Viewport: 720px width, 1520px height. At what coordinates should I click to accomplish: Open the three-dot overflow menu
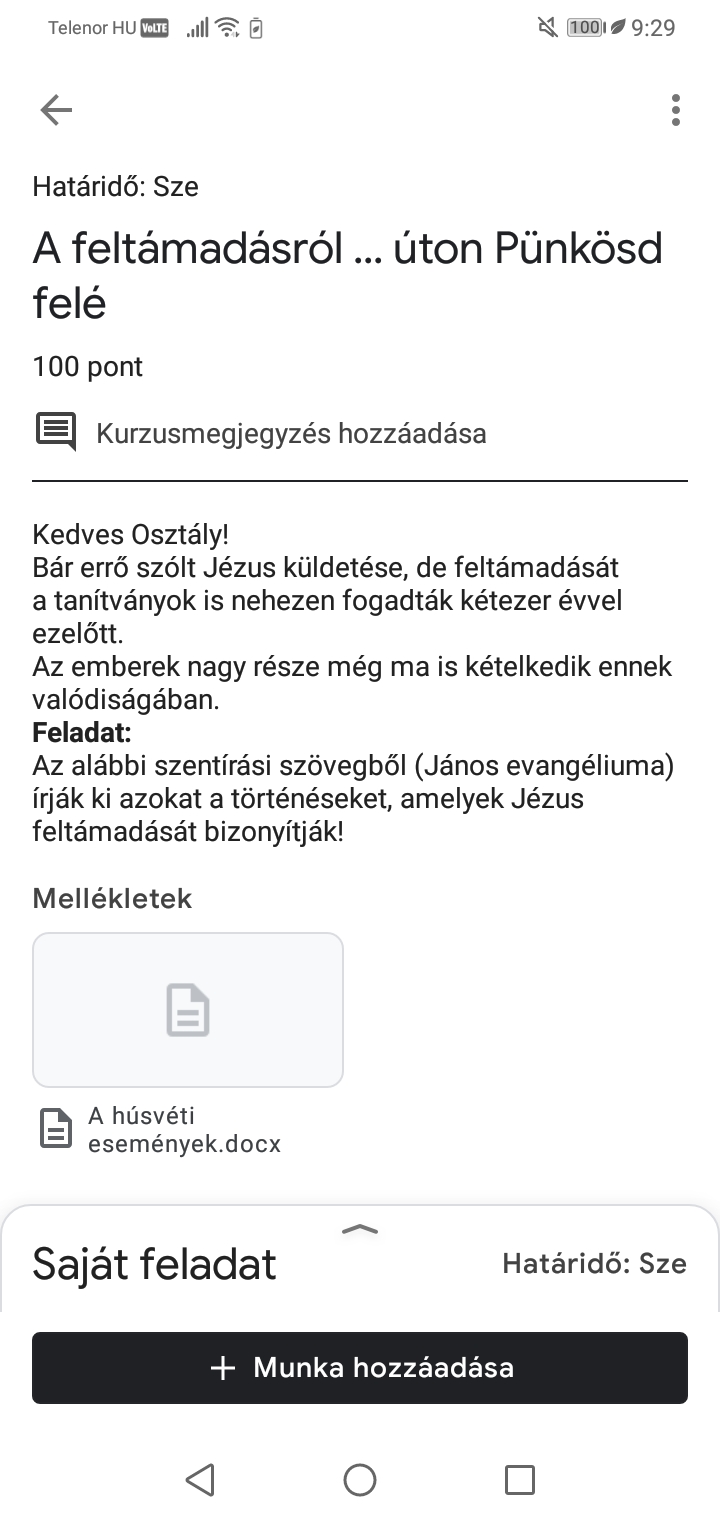click(x=676, y=110)
